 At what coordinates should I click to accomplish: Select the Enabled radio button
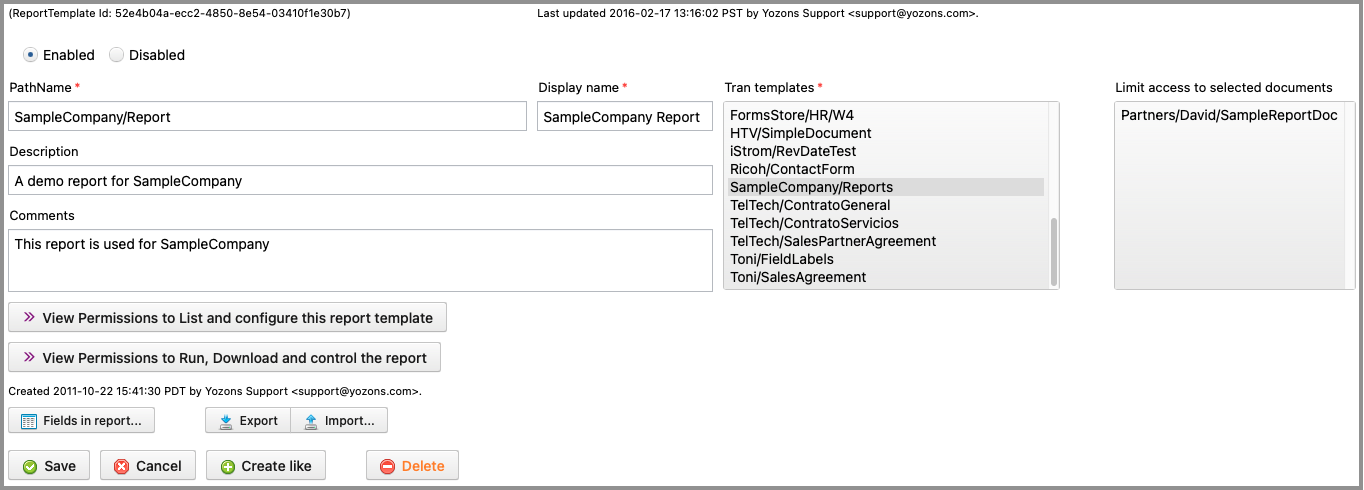30,55
